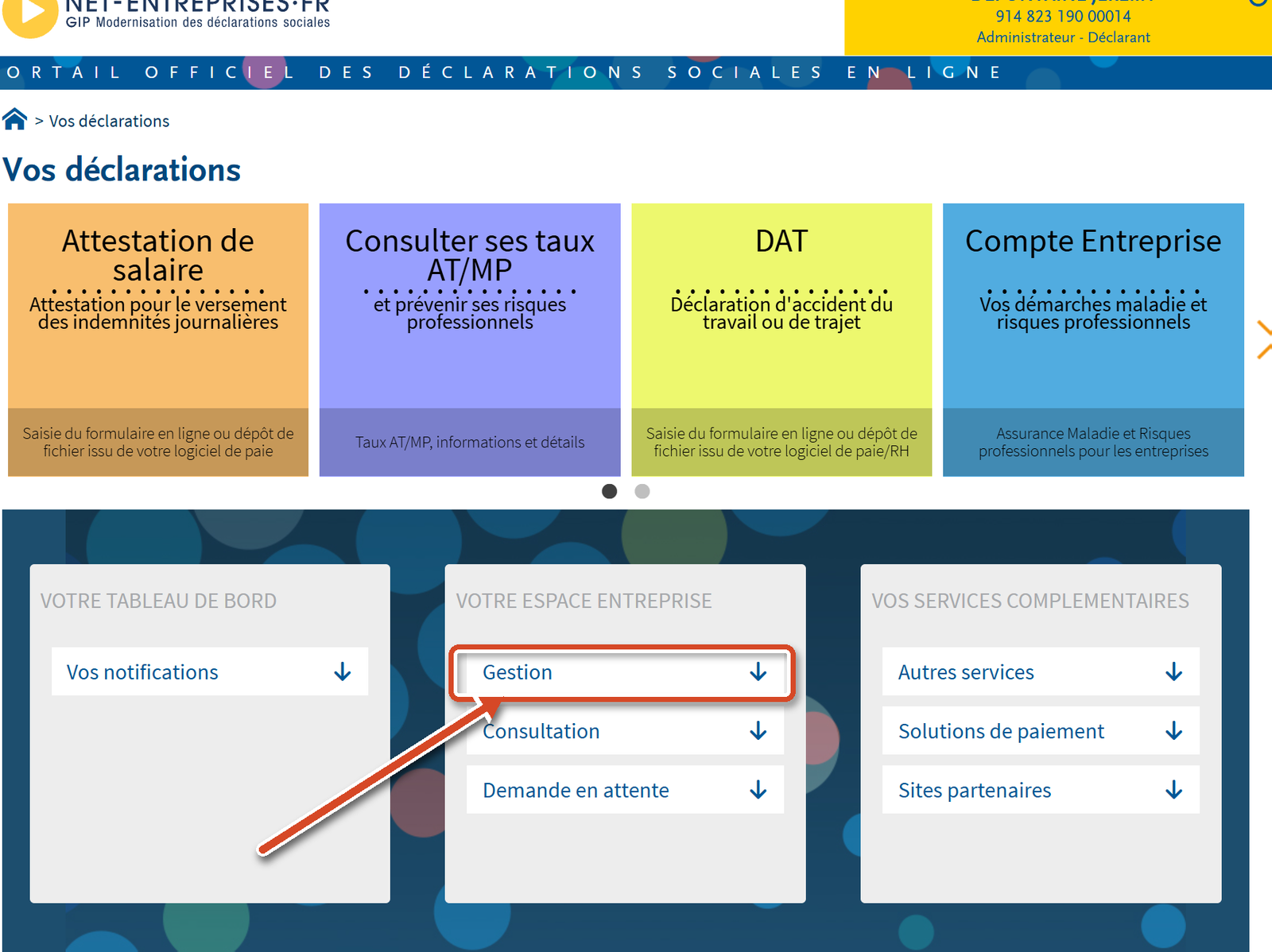Select the second carousel page dot
The image size is (1272, 952).
642,491
